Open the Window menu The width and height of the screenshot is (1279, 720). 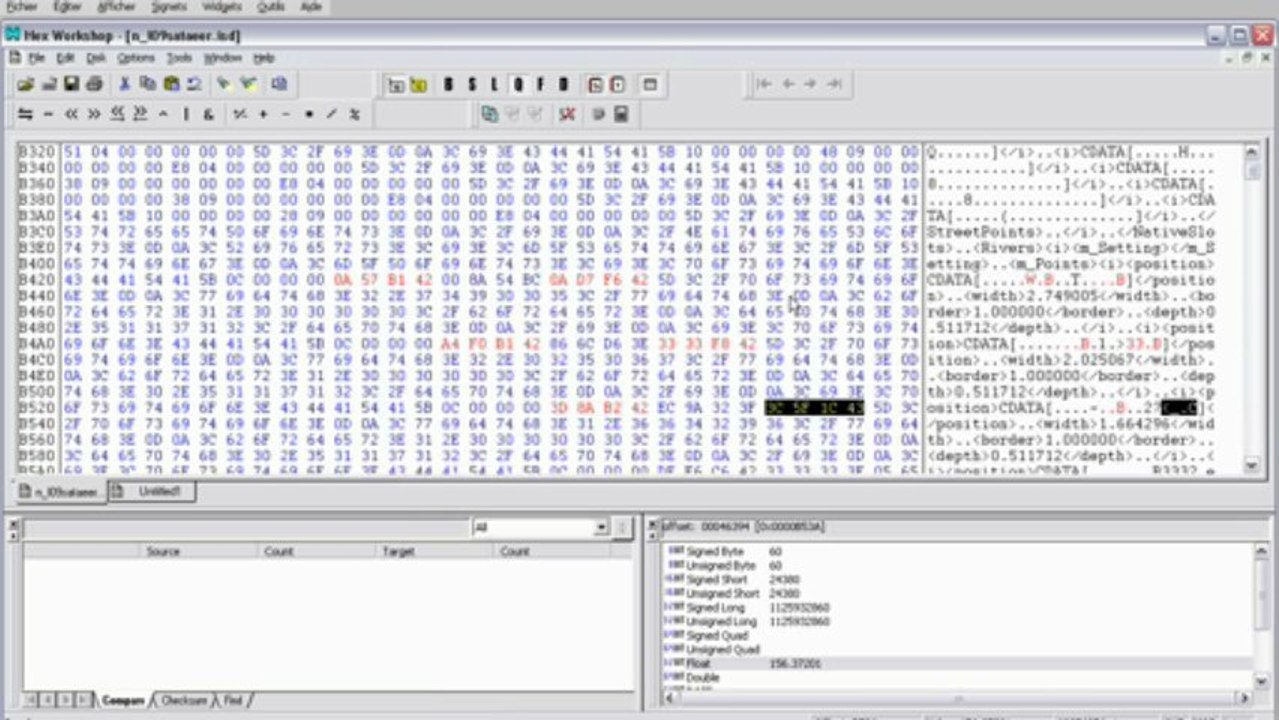pyautogui.click(x=223, y=58)
